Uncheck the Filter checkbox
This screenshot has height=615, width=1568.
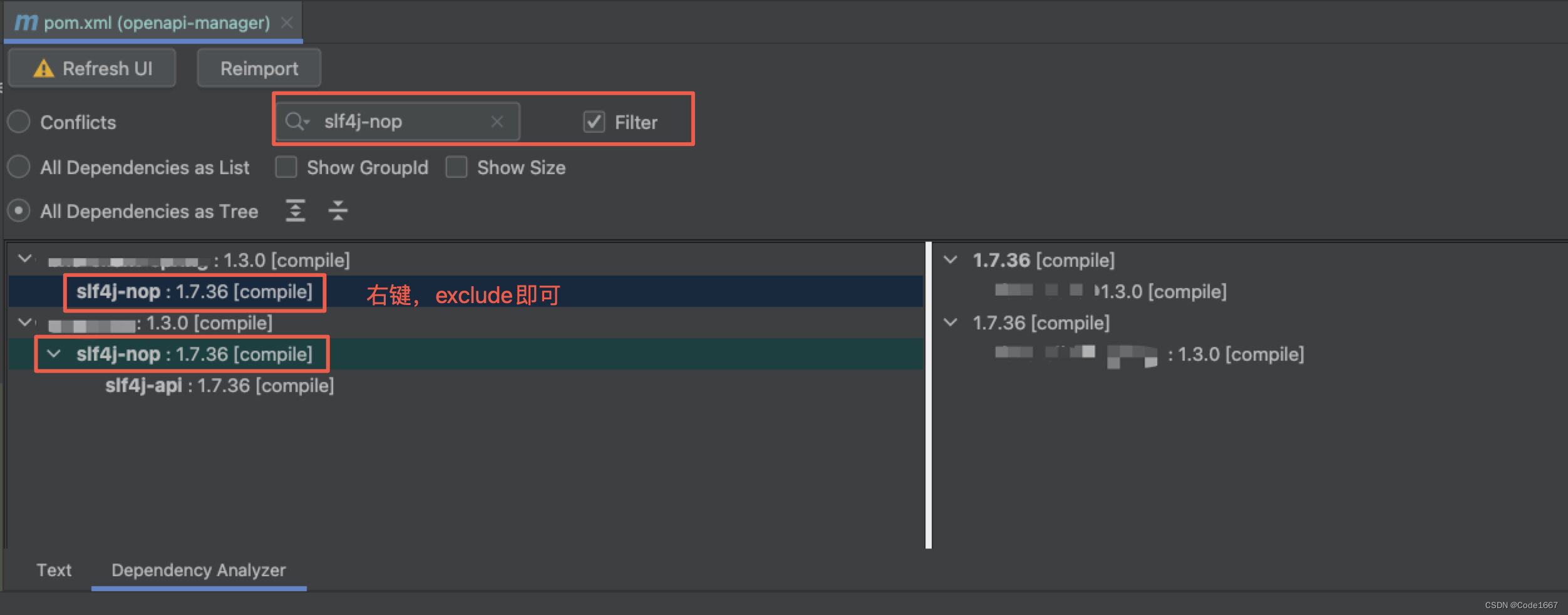(594, 121)
